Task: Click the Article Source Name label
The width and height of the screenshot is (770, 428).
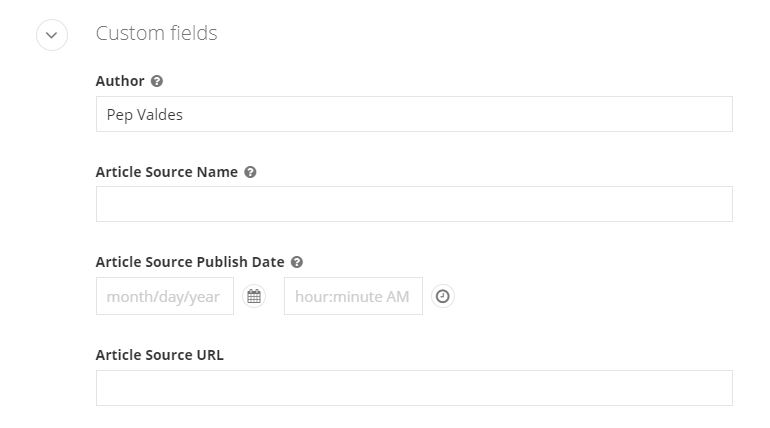Action: click(166, 172)
